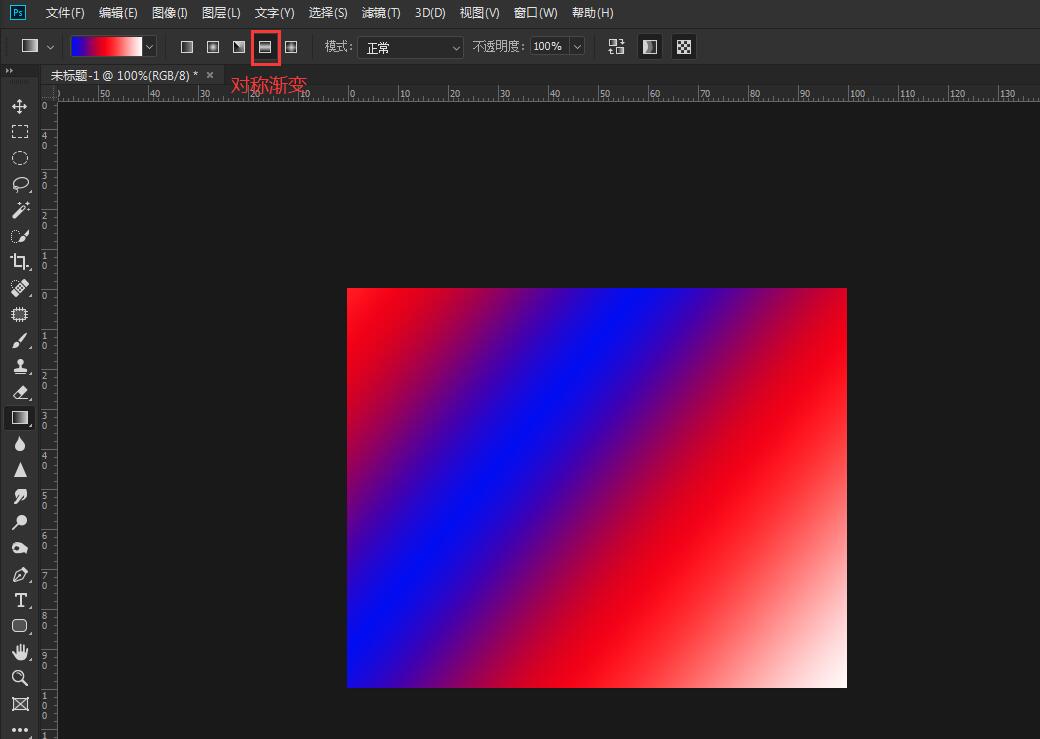1040x739 pixels.
Task: Select the Move tool
Action: click(x=19, y=106)
